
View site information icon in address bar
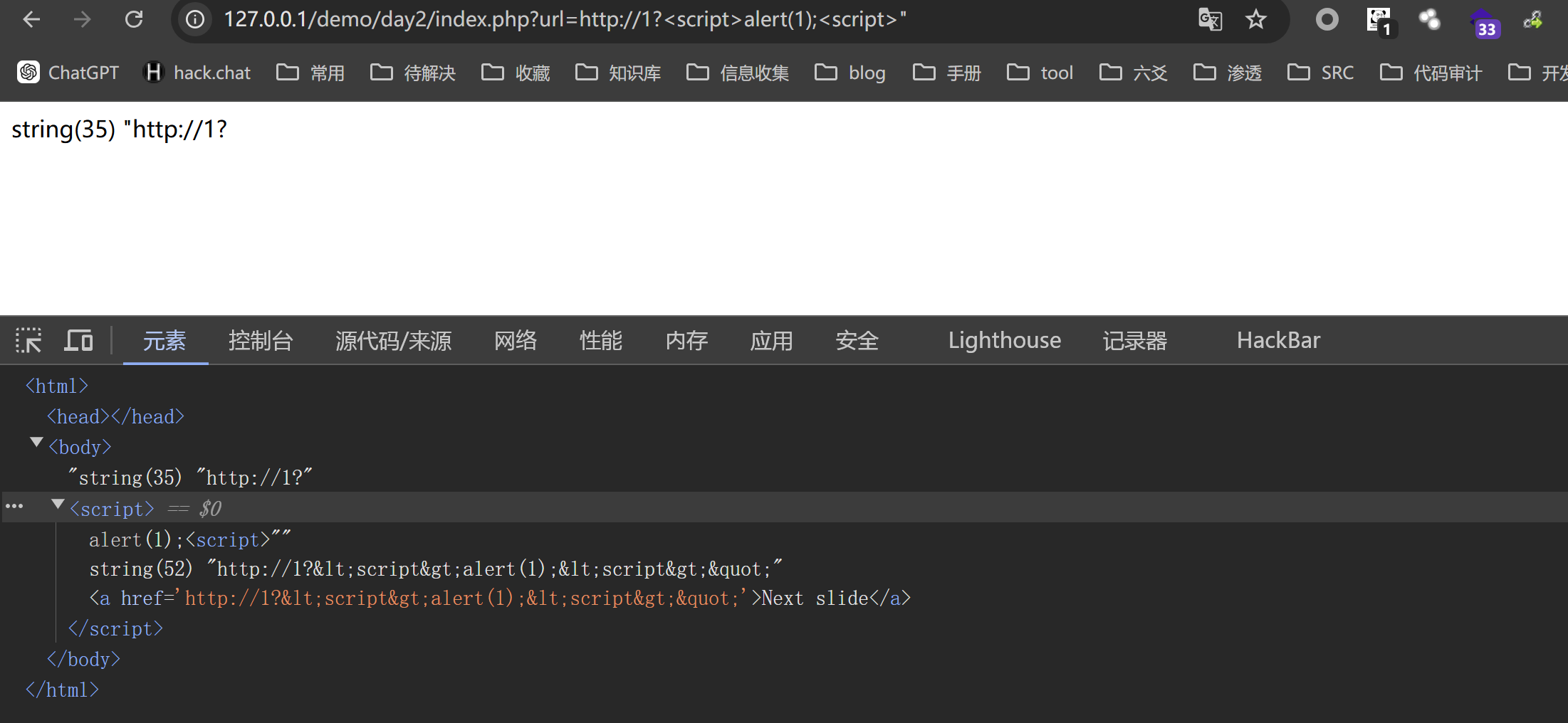tap(195, 20)
